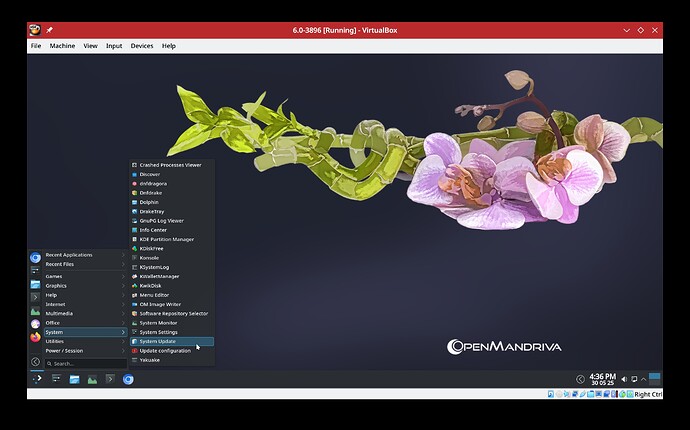Launch KwikDisk from the System submenu
The width and height of the screenshot is (690, 430).
pos(172,286)
